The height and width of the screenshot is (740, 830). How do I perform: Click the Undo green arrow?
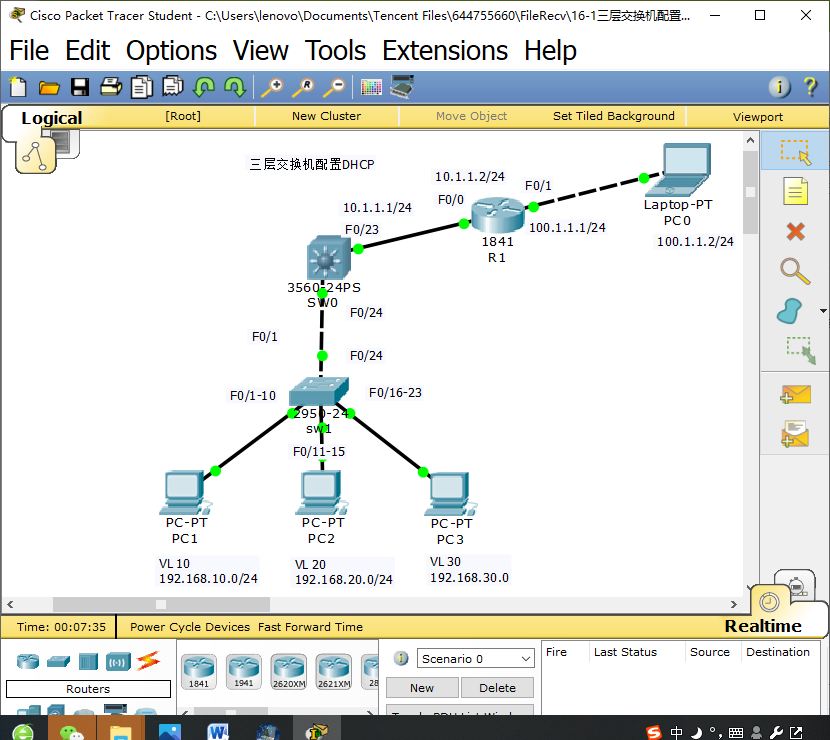coord(204,87)
